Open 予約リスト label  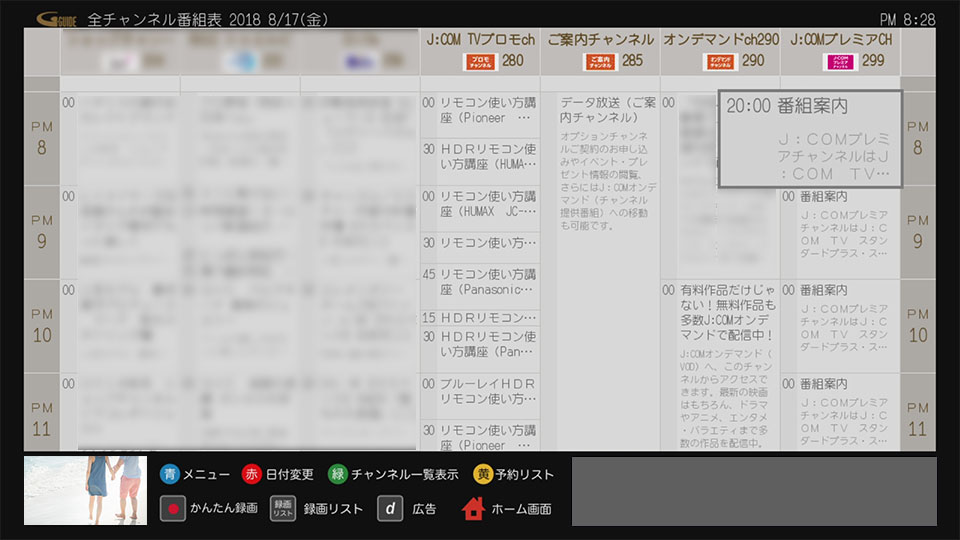click(x=525, y=474)
